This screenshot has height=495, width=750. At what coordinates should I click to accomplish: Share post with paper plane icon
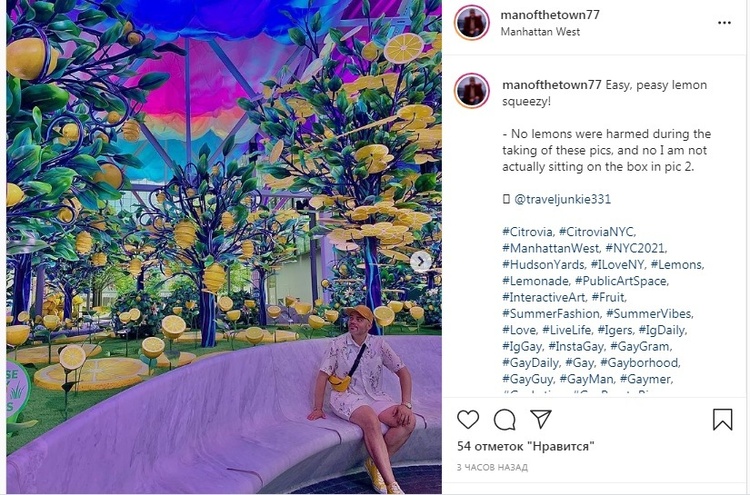click(x=541, y=419)
